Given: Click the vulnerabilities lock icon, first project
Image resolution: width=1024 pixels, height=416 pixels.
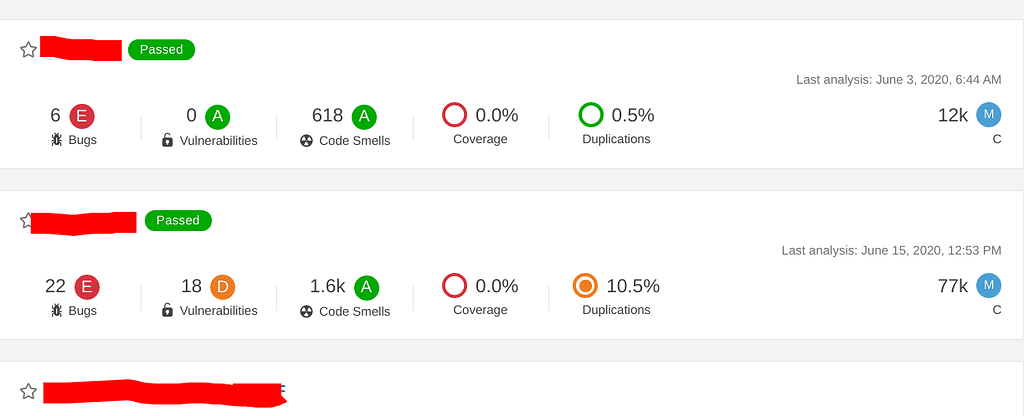Looking at the screenshot, I should [168, 140].
